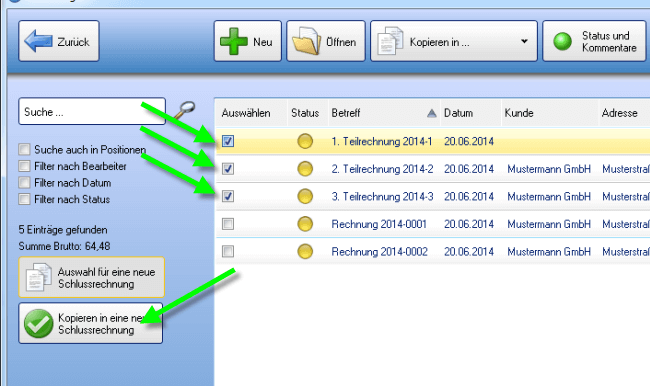This screenshot has width=650, height=386.
Task: Create a new entry with Neu
Action: click(247, 41)
